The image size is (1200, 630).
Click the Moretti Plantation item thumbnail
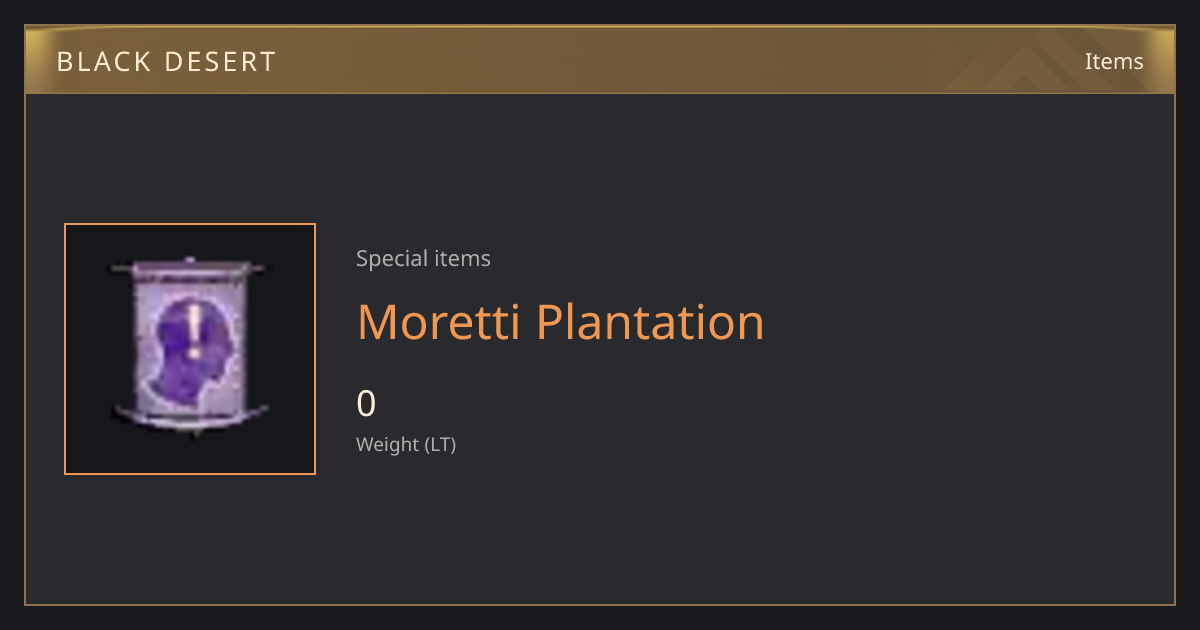coord(190,349)
